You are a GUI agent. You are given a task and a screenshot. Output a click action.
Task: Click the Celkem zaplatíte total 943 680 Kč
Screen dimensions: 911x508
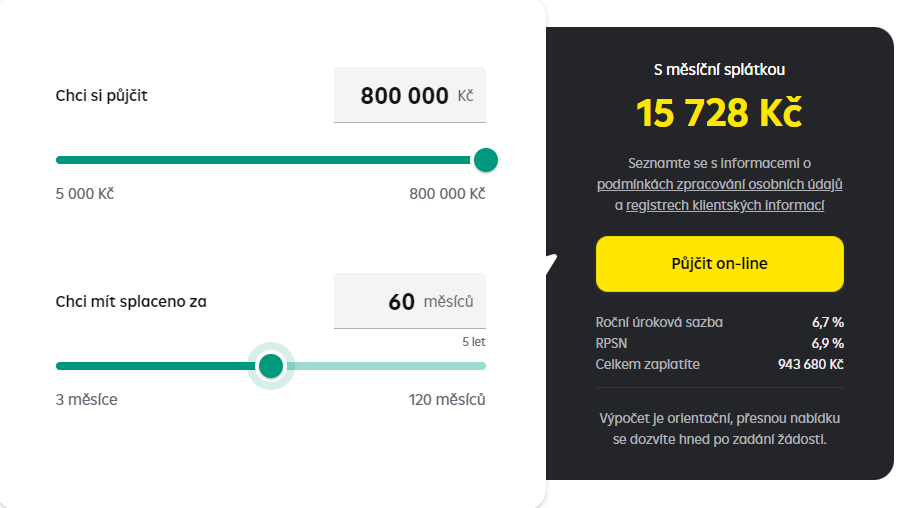pos(810,364)
